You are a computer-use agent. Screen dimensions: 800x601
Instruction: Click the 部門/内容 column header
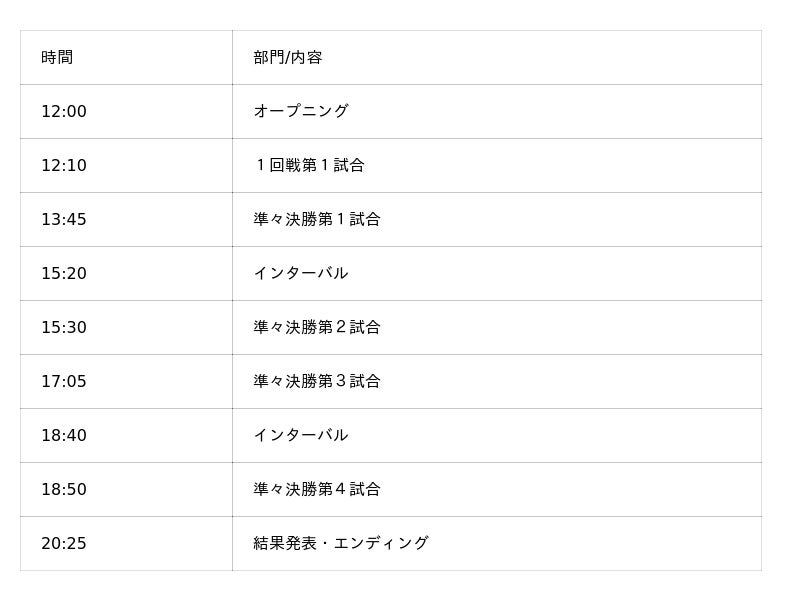pyautogui.click(x=288, y=58)
